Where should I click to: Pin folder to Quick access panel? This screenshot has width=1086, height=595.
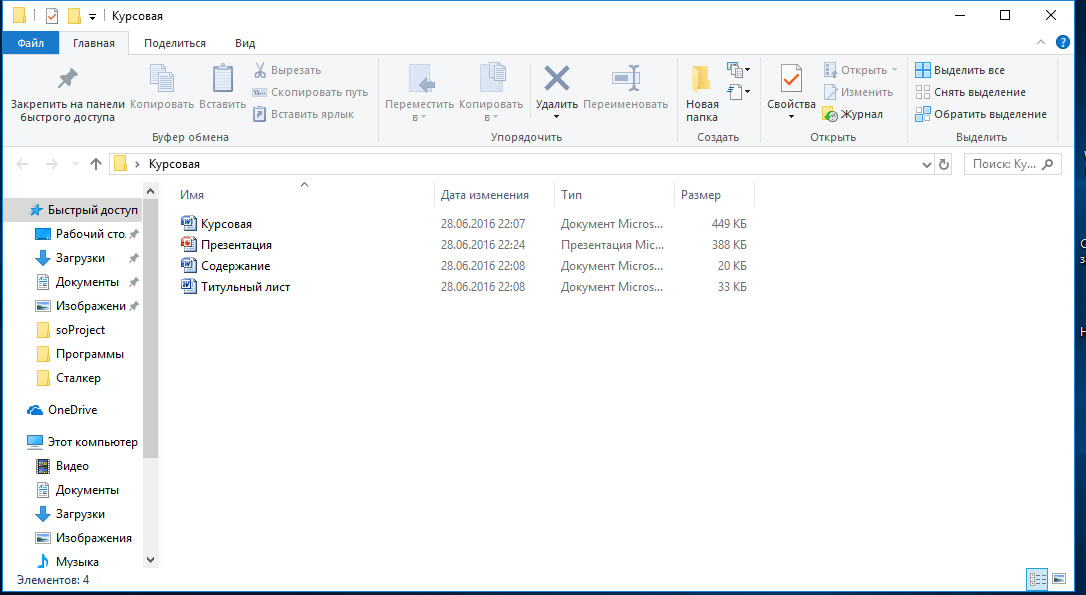click(67, 93)
